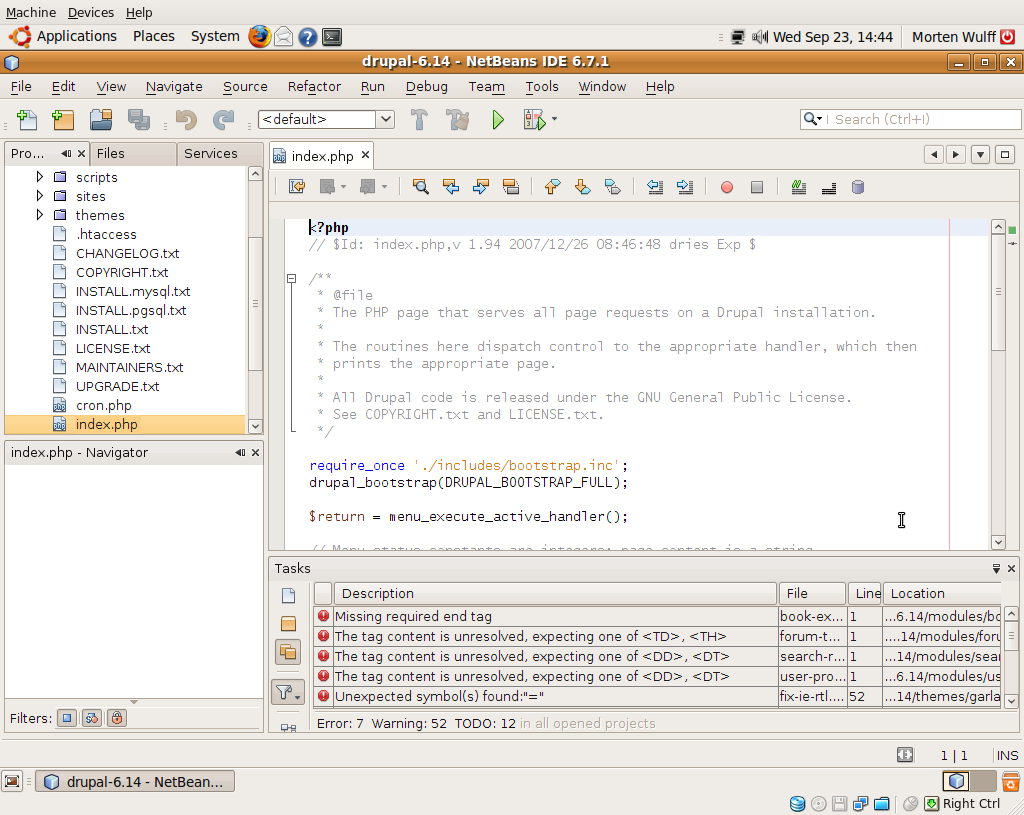Image resolution: width=1024 pixels, height=815 pixels.
Task: Expand the scripts folder node
Action: pyautogui.click(x=40, y=176)
